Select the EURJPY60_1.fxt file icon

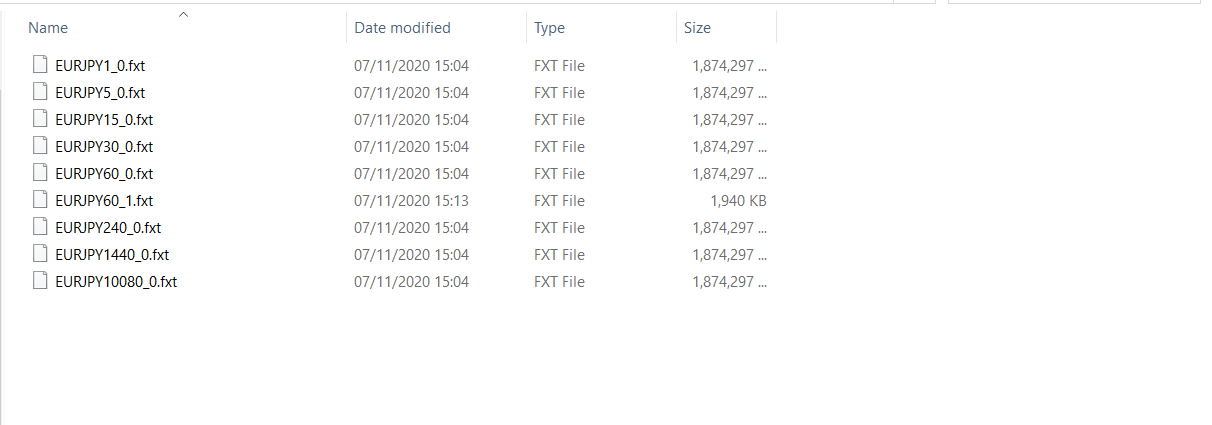[x=40, y=200]
